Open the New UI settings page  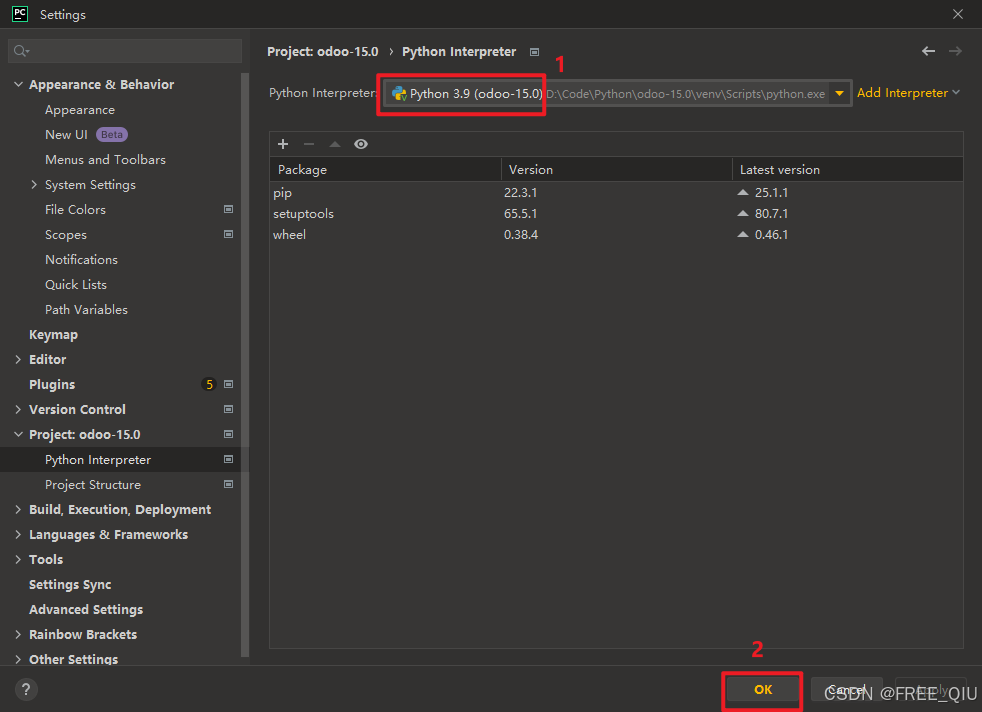(66, 135)
